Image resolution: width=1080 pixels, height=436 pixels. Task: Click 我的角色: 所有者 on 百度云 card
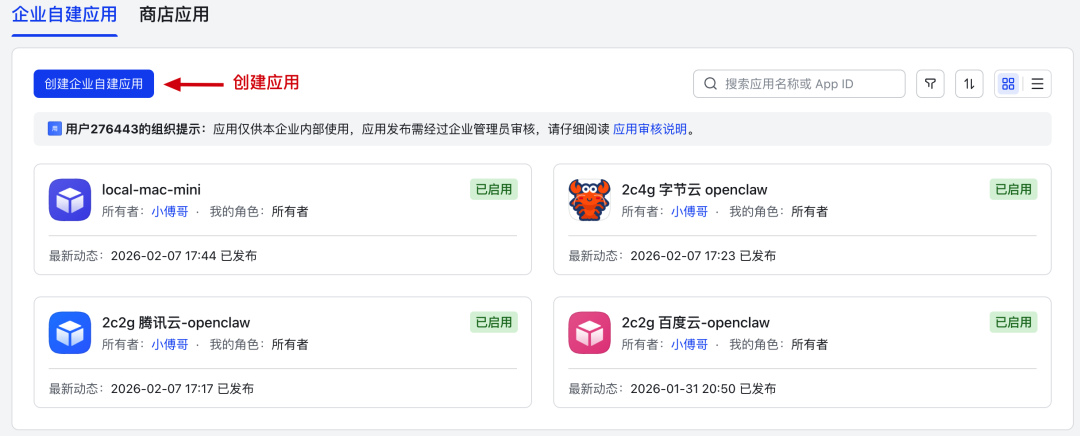point(779,344)
